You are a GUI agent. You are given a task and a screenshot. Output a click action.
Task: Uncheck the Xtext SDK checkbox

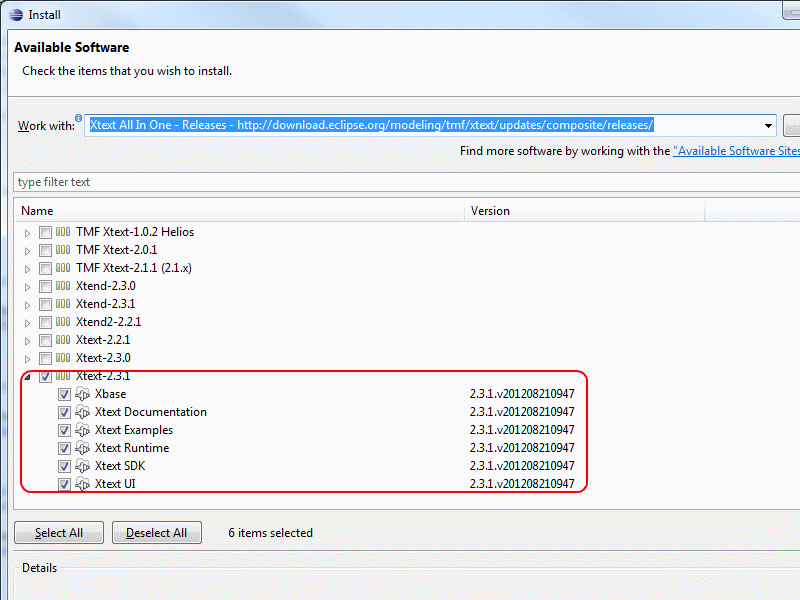click(x=64, y=466)
